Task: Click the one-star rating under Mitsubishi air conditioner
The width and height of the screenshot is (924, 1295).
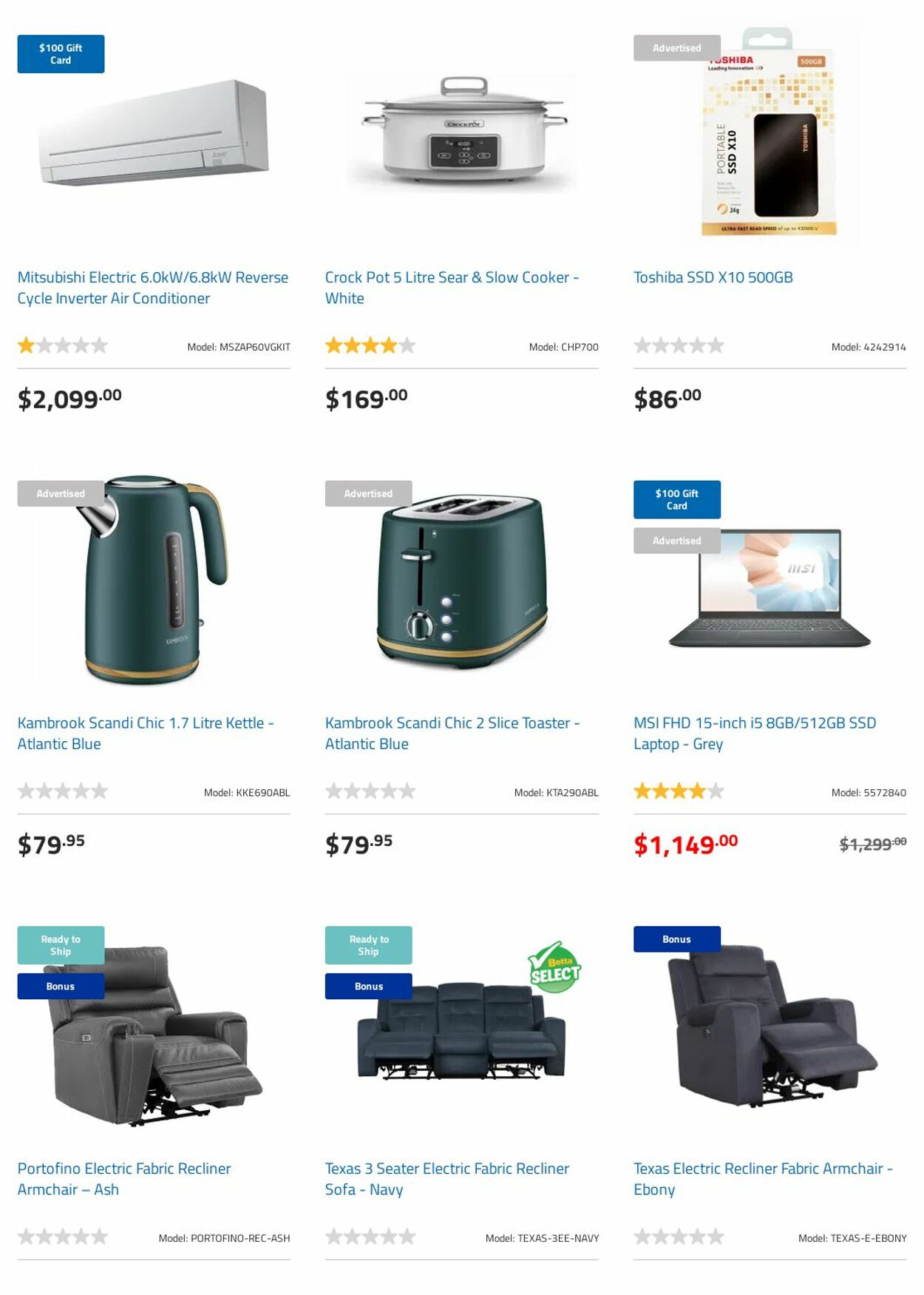Action: [x=63, y=345]
